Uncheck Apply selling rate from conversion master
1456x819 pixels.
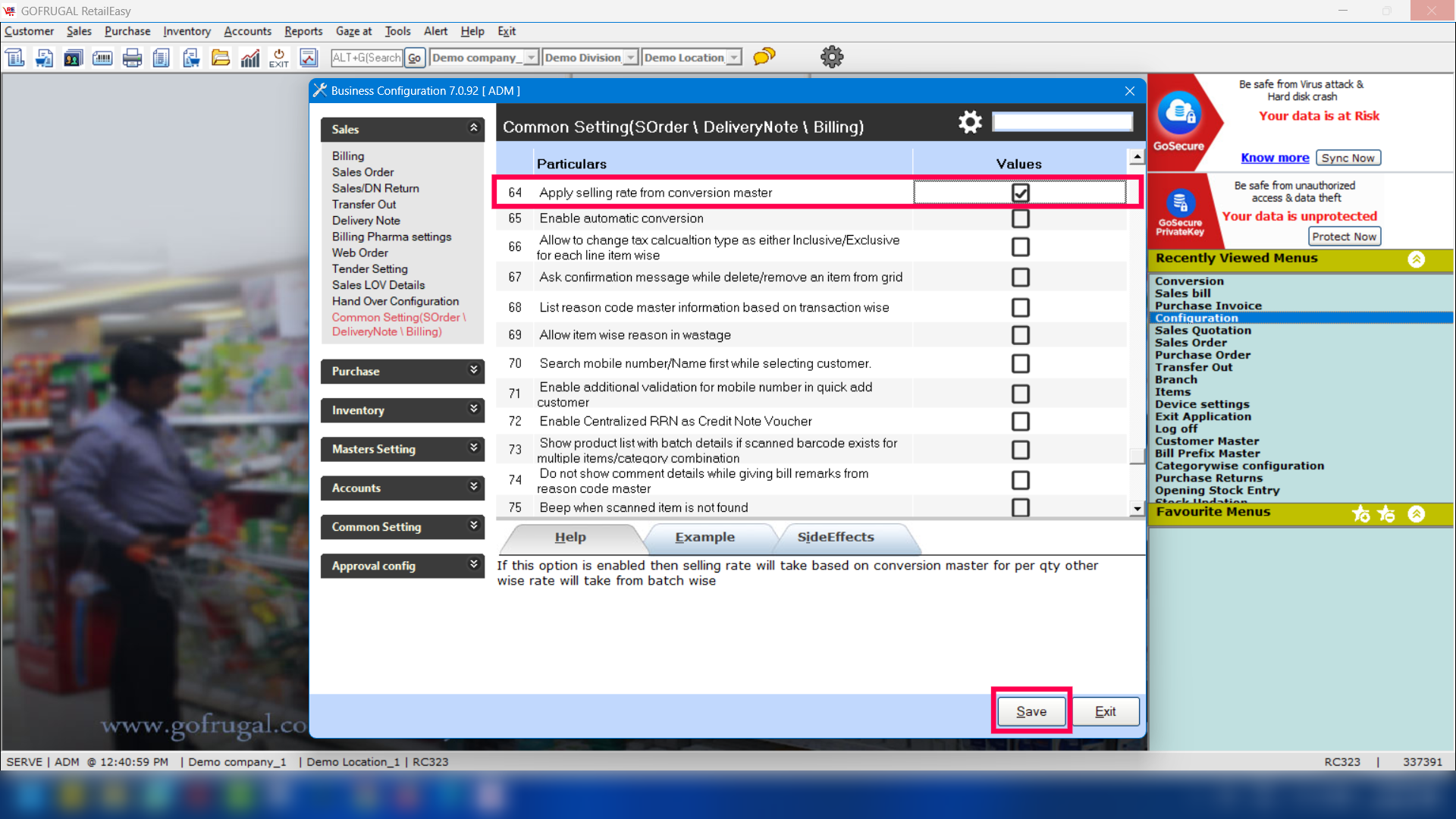(x=1021, y=193)
